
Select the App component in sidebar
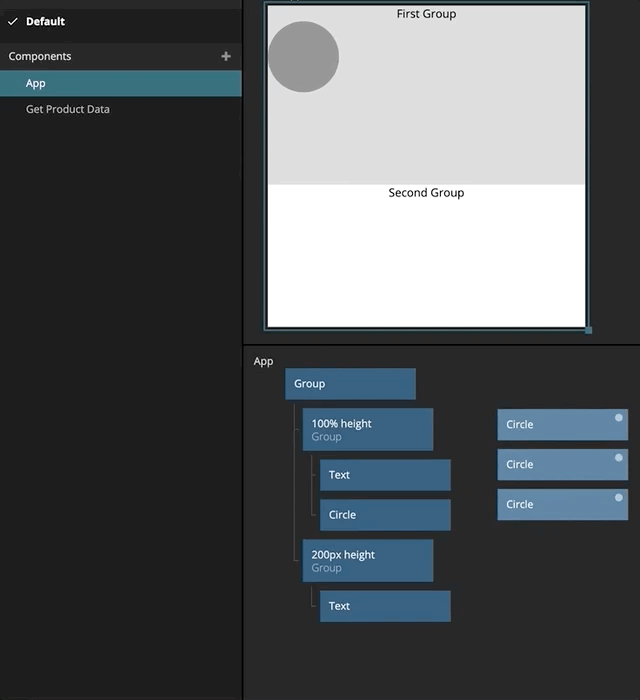pos(36,84)
